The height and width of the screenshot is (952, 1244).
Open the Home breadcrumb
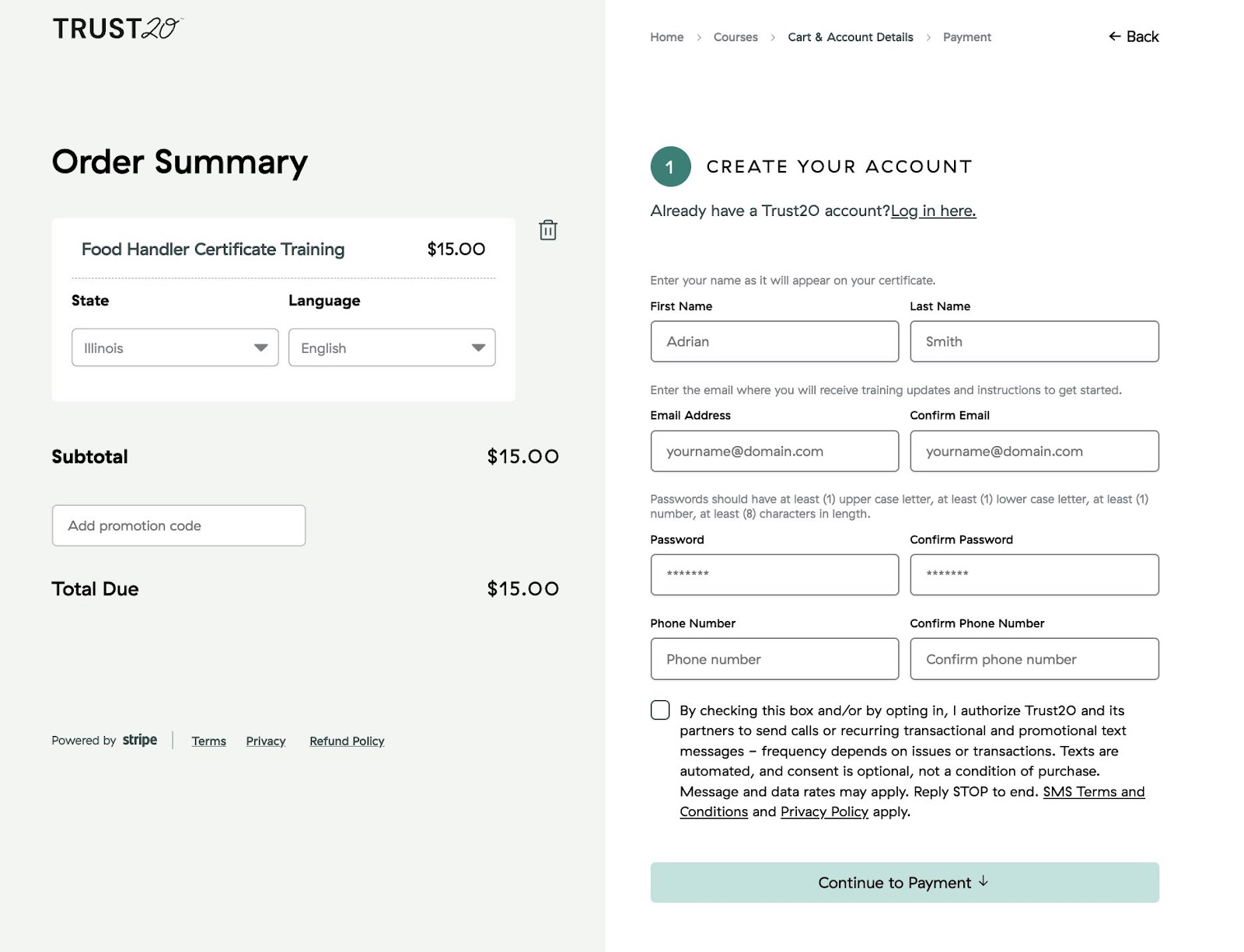pyautogui.click(x=667, y=37)
